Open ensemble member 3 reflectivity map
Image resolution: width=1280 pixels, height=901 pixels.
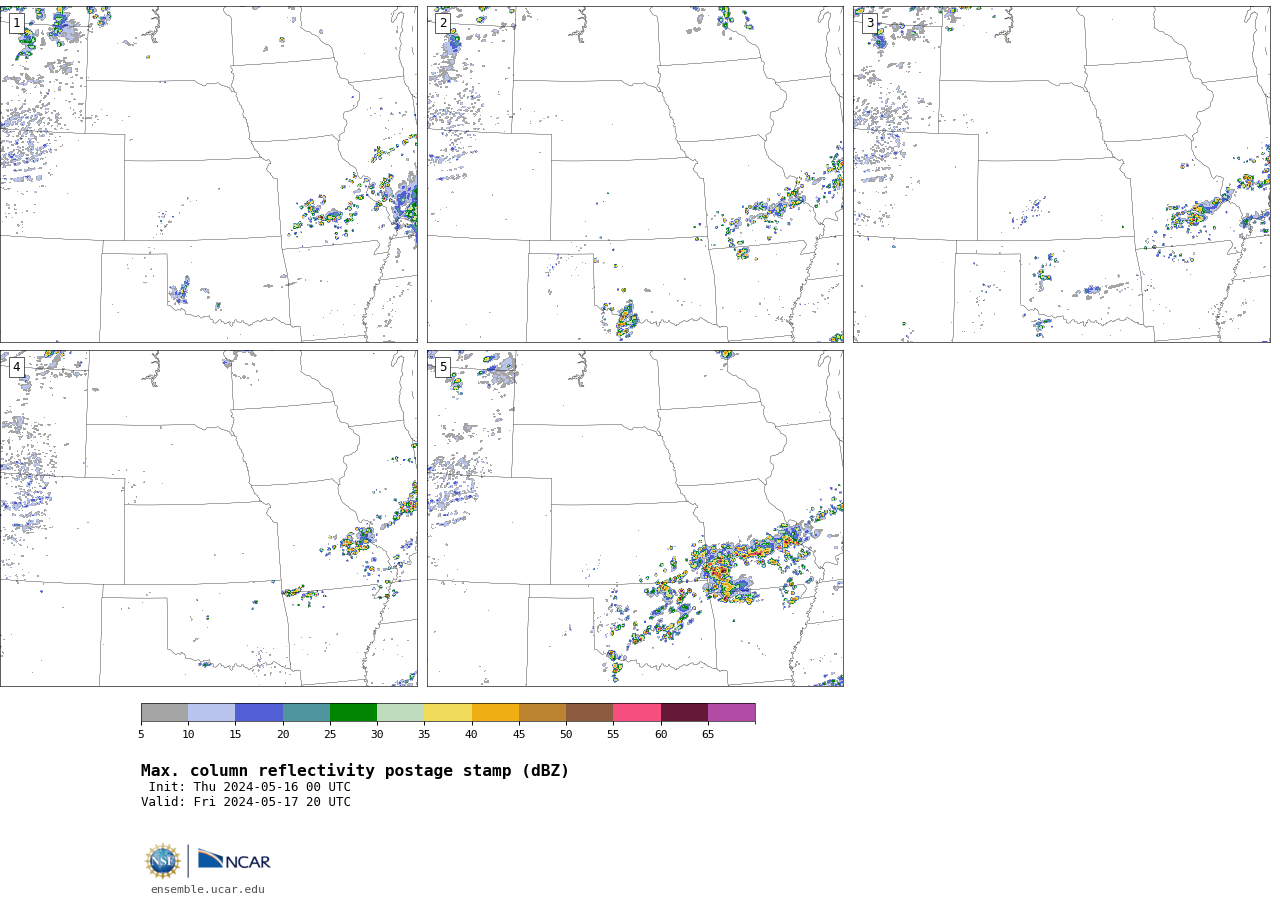[1062, 174]
